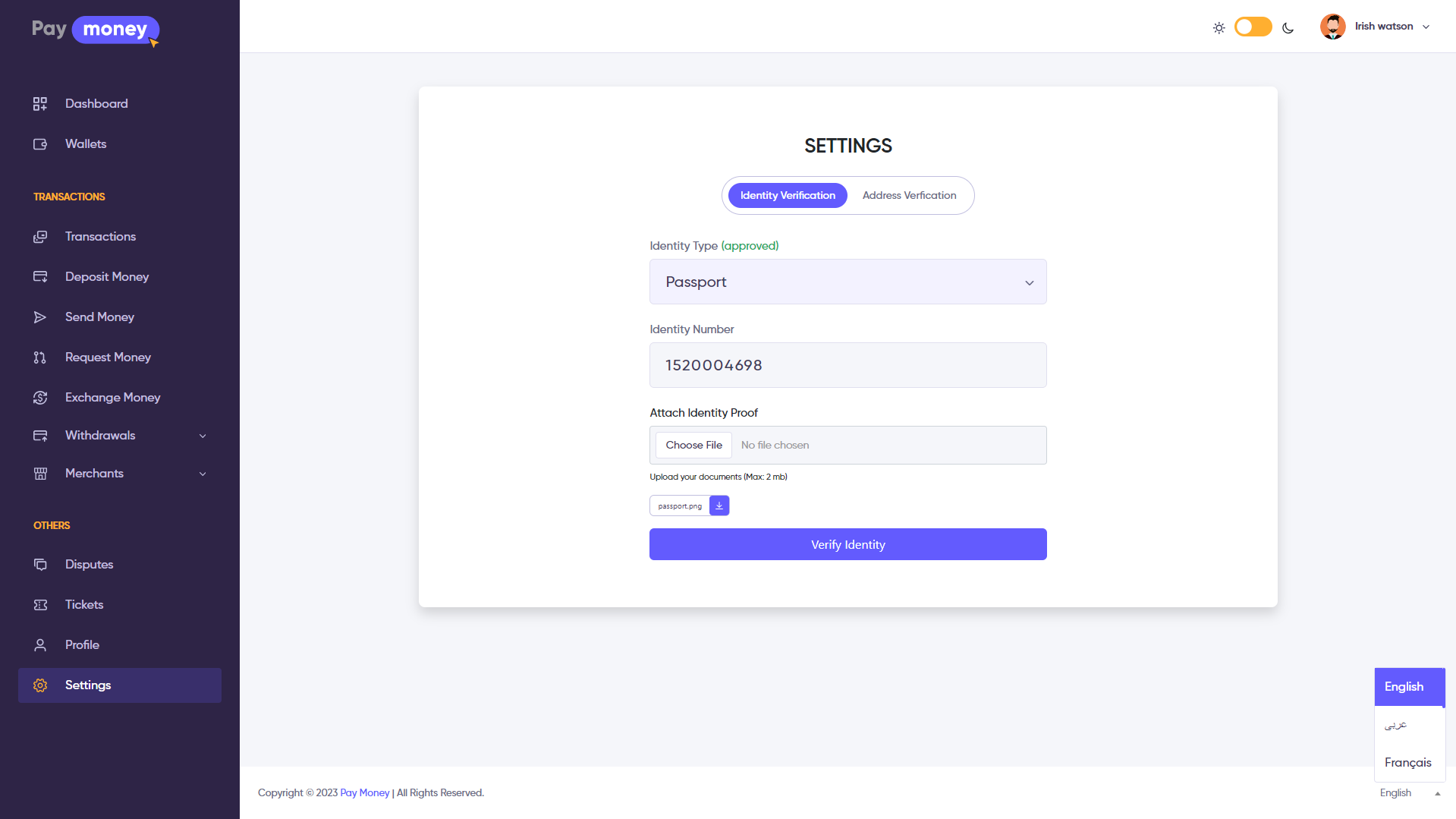Click the Tickets icon in sidebar
1456x819 pixels.
[x=40, y=605]
